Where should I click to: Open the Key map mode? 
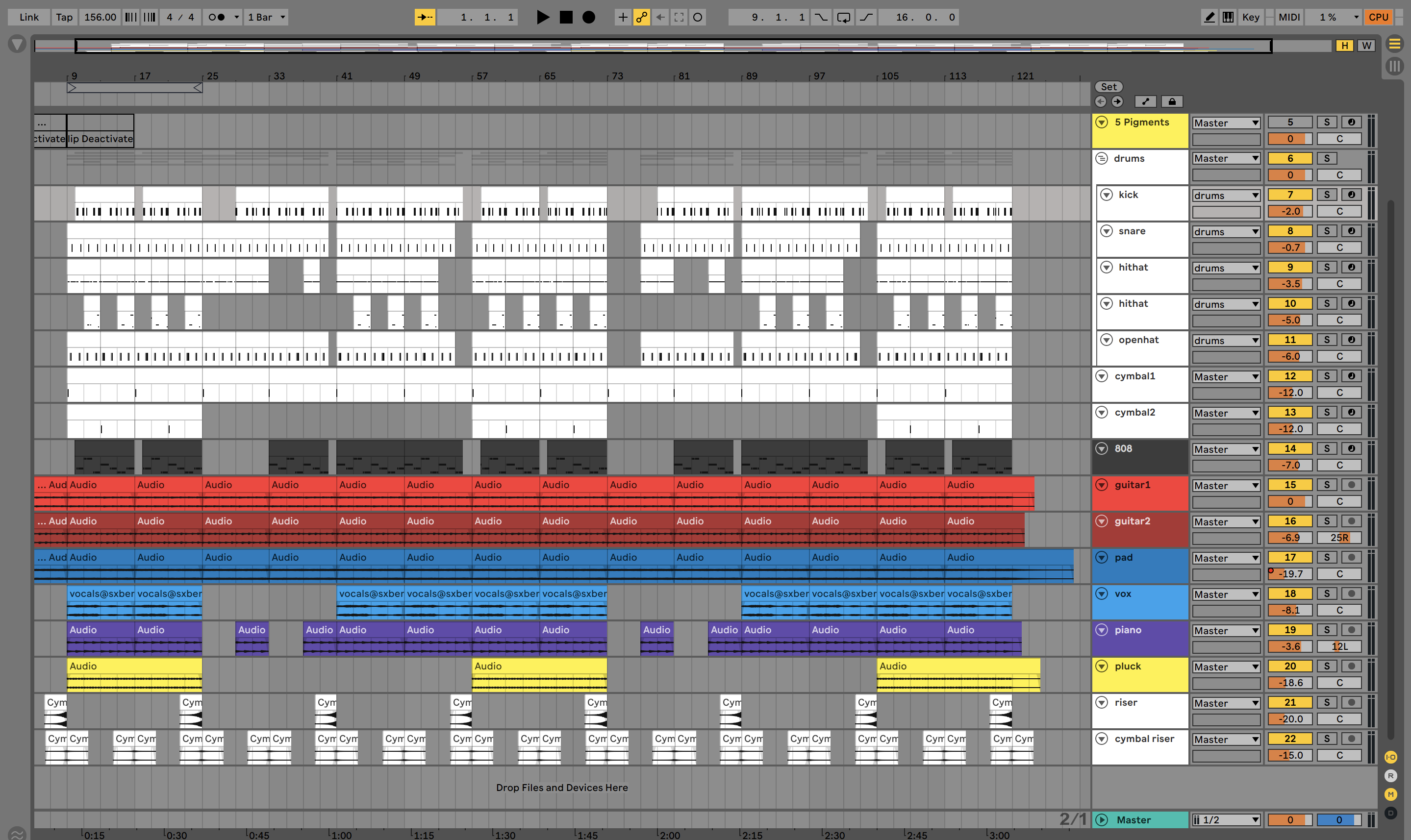coord(1250,17)
